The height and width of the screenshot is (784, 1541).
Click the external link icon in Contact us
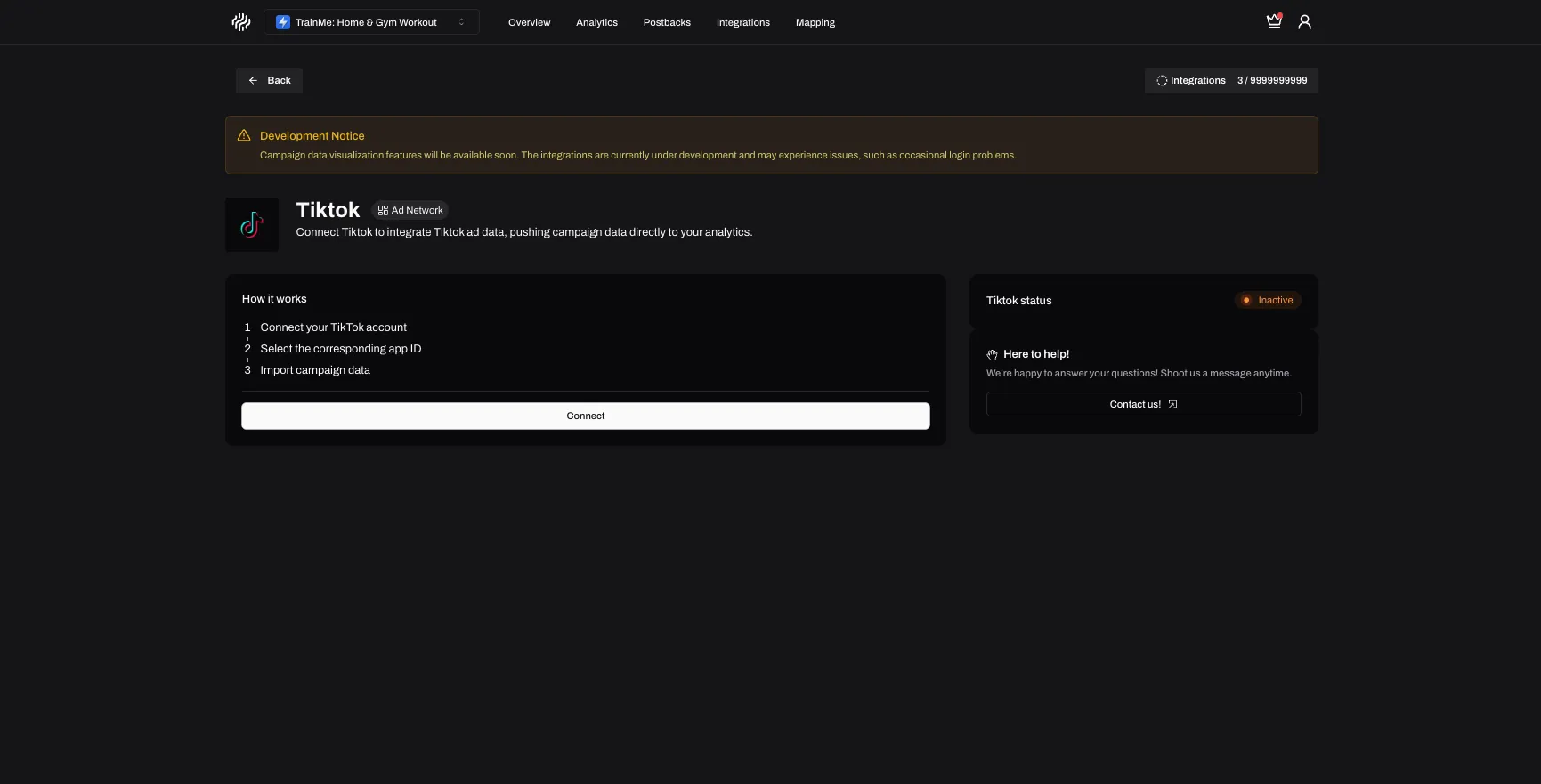point(1172,404)
